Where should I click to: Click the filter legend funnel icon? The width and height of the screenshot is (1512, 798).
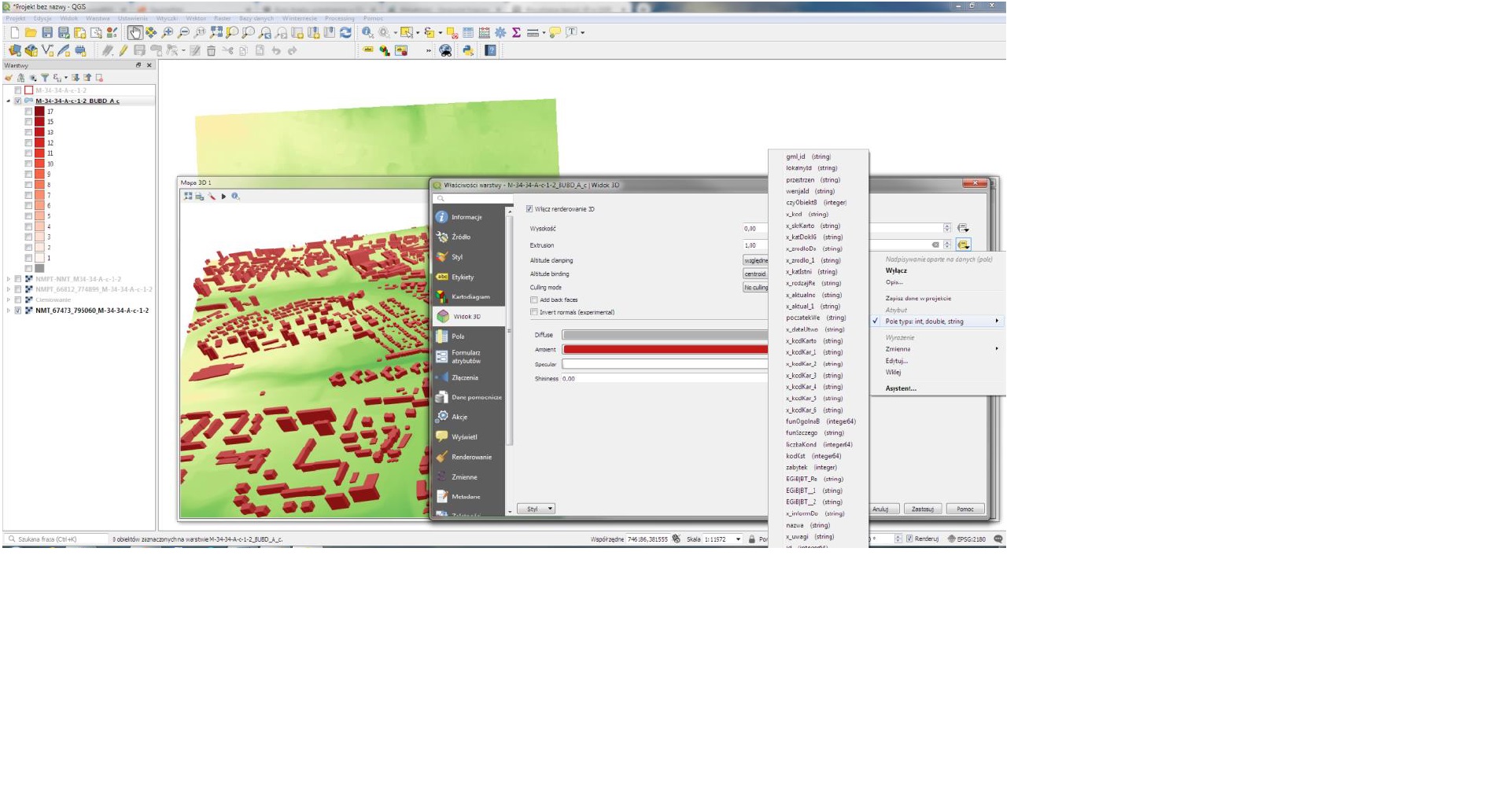click(45, 78)
